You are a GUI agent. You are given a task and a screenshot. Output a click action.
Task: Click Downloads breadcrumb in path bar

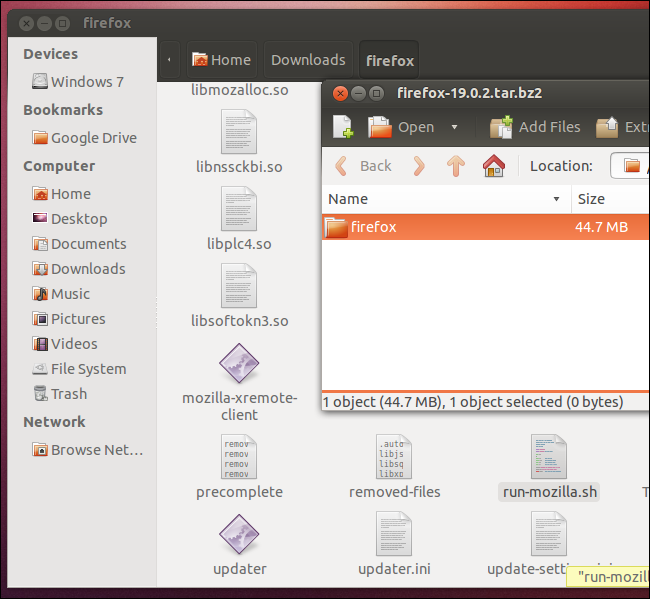(x=308, y=60)
